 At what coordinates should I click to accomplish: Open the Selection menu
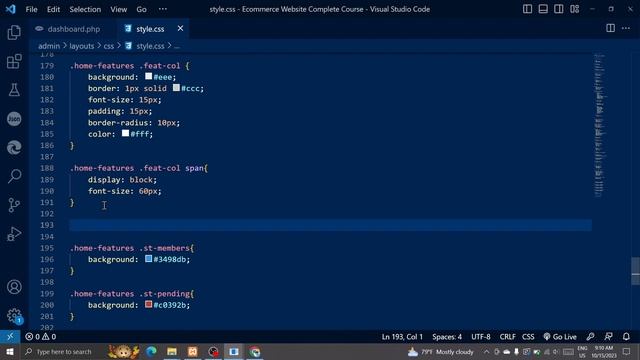click(x=85, y=9)
